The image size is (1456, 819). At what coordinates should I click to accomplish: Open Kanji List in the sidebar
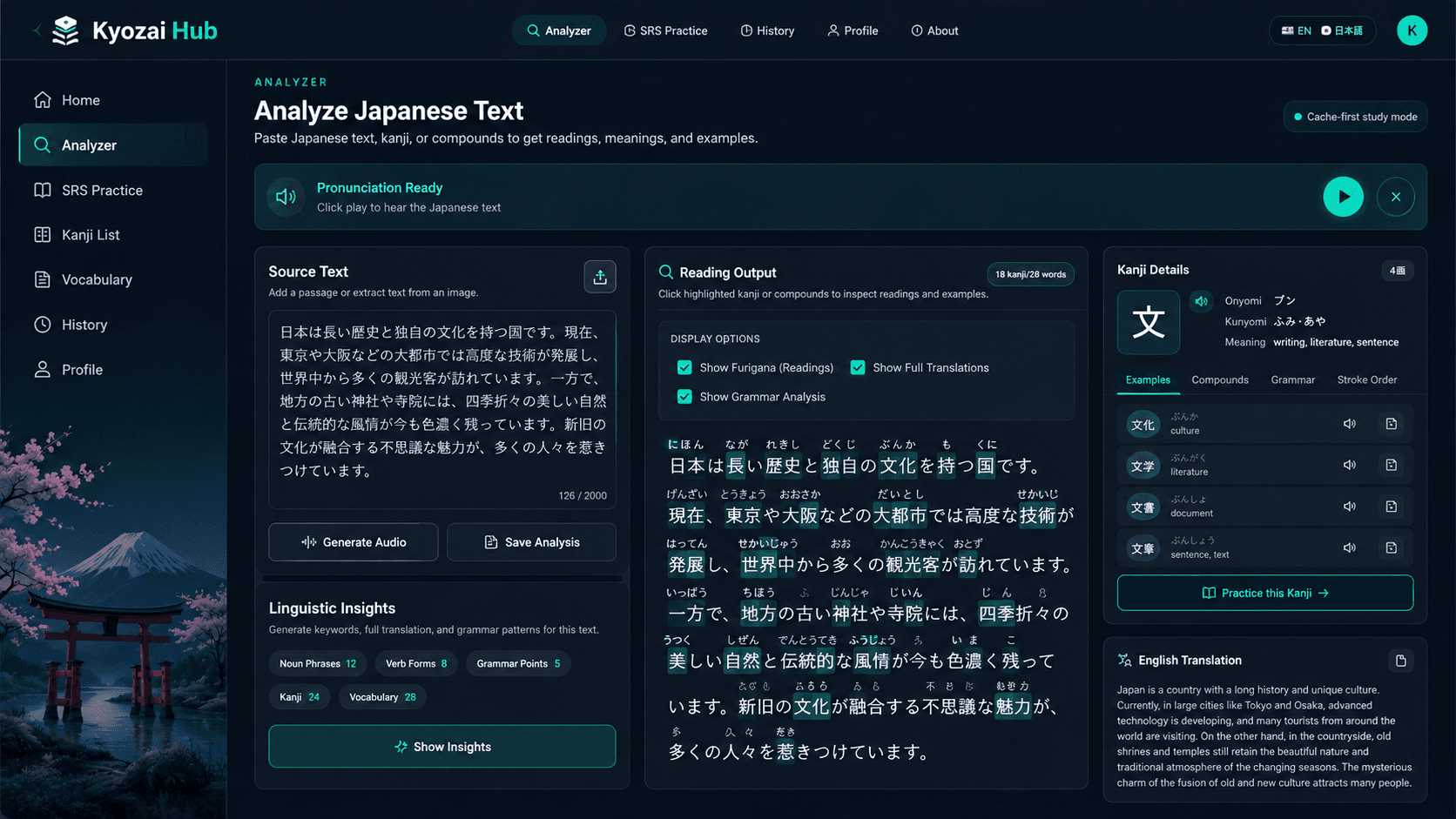click(113, 235)
